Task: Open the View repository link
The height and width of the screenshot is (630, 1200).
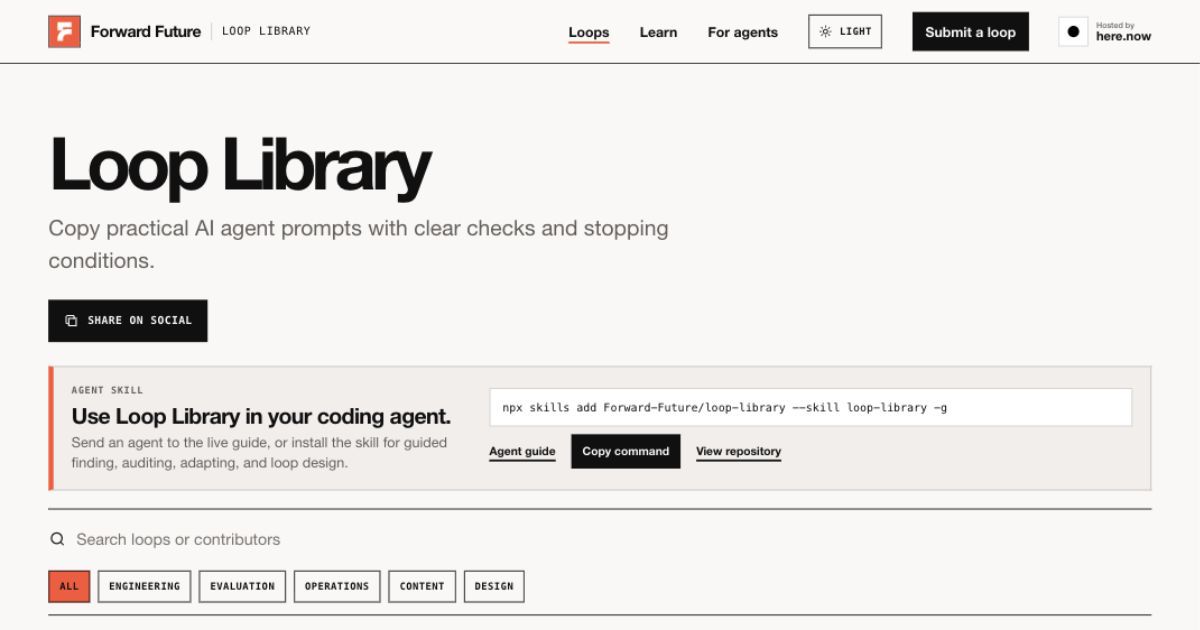Action: click(738, 452)
